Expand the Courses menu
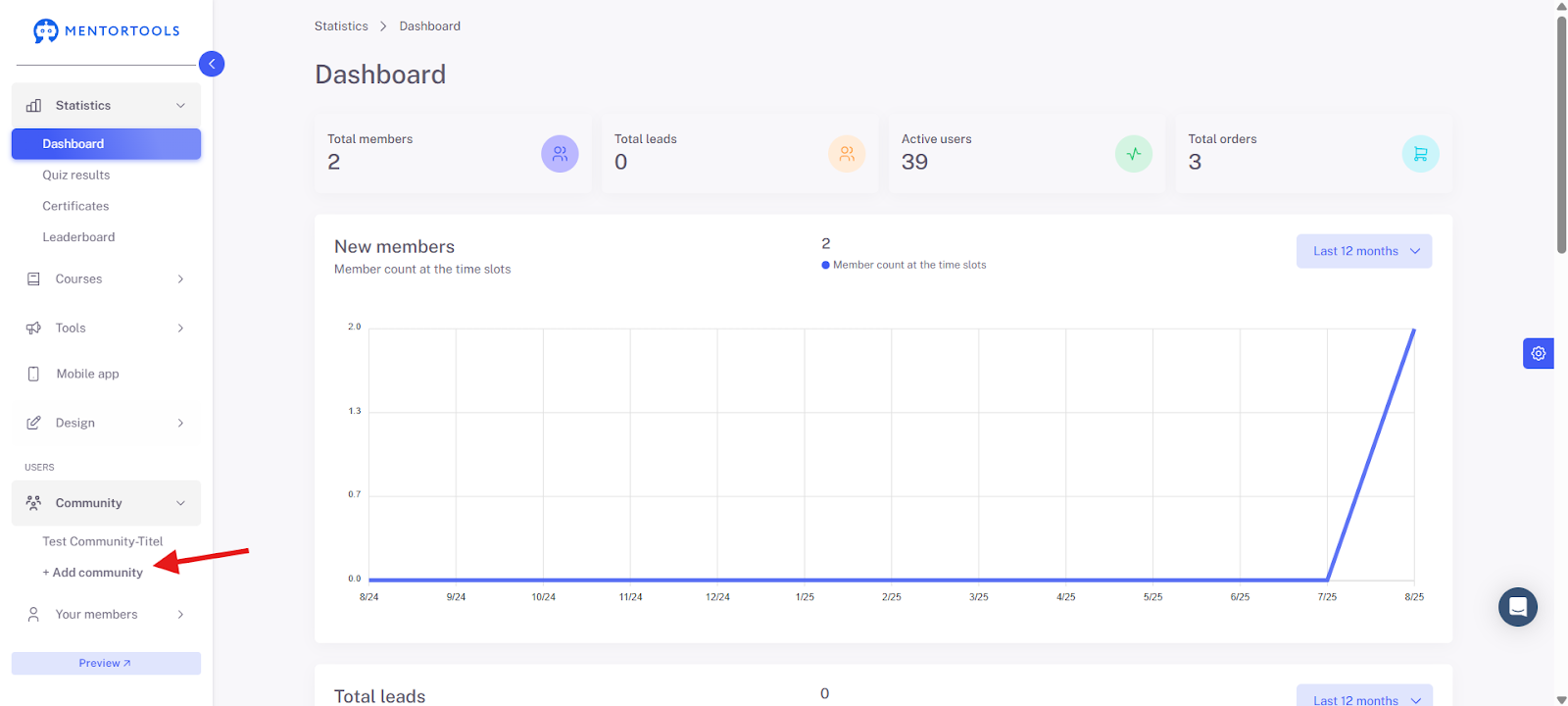The height and width of the screenshot is (706, 1568). [106, 278]
